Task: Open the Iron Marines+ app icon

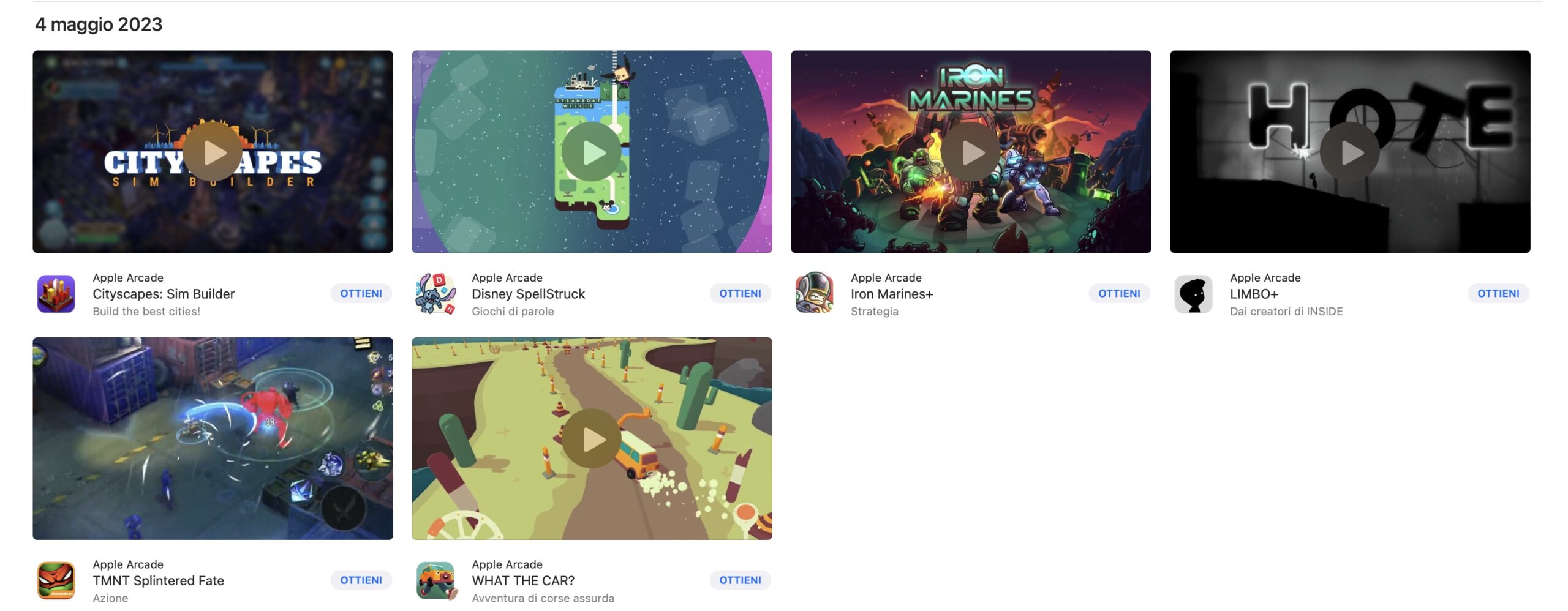Action: (x=815, y=294)
